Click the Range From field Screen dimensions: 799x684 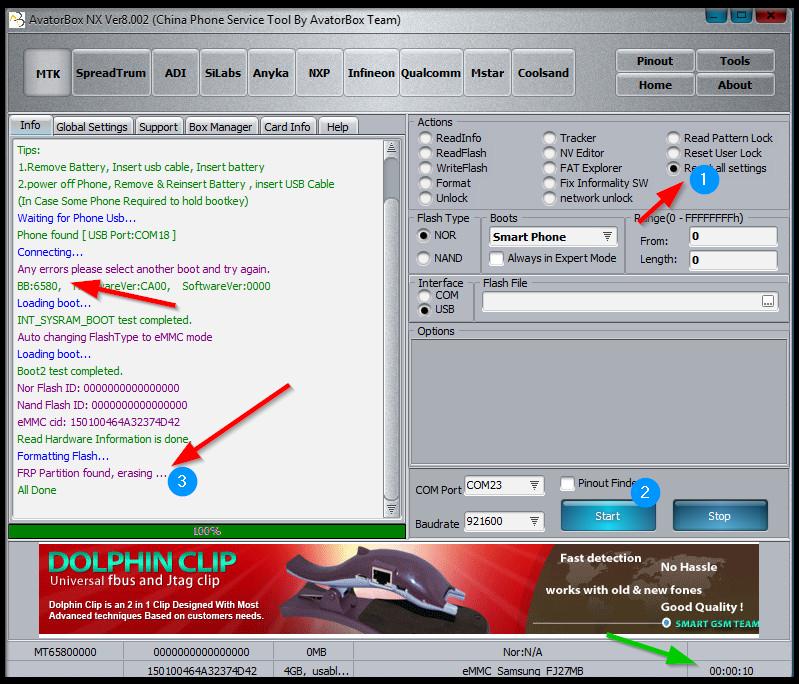coord(733,236)
